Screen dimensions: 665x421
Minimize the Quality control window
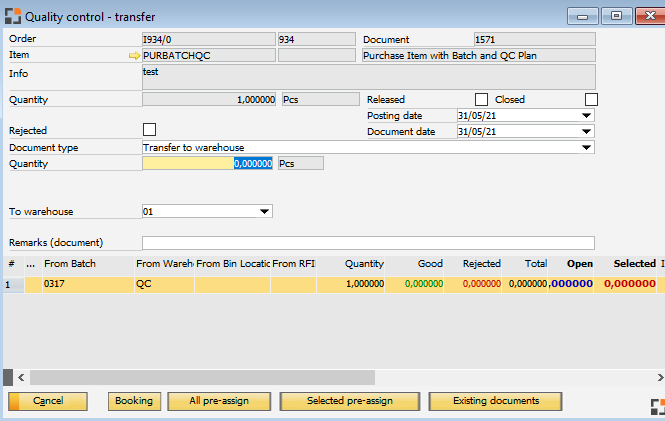(585, 16)
